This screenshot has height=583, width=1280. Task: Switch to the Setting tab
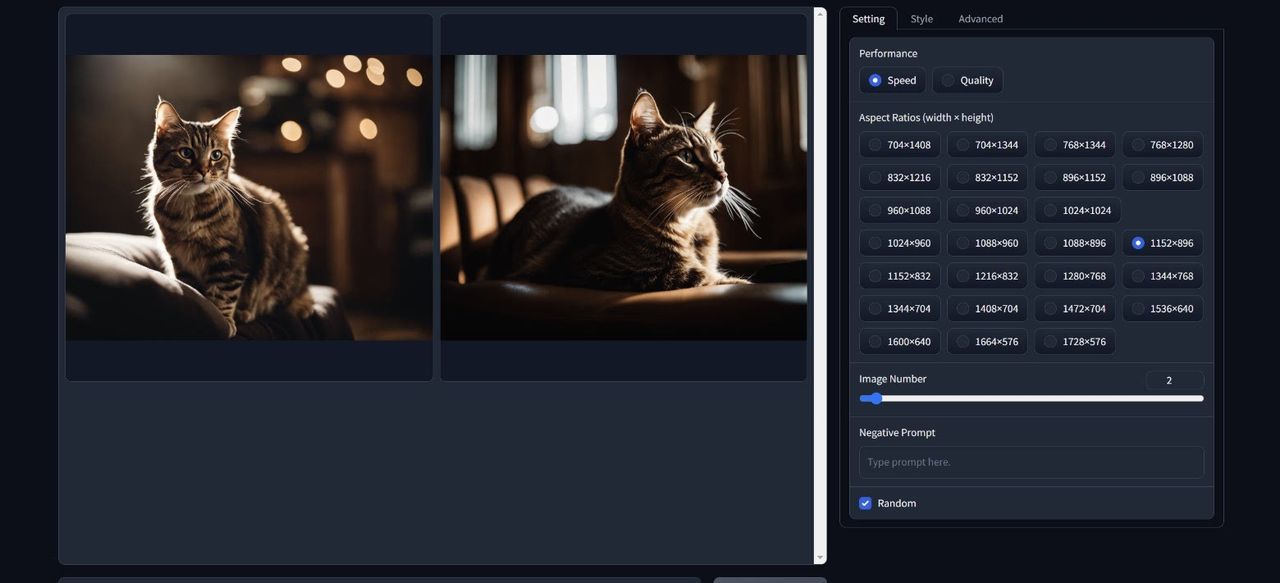868,19
